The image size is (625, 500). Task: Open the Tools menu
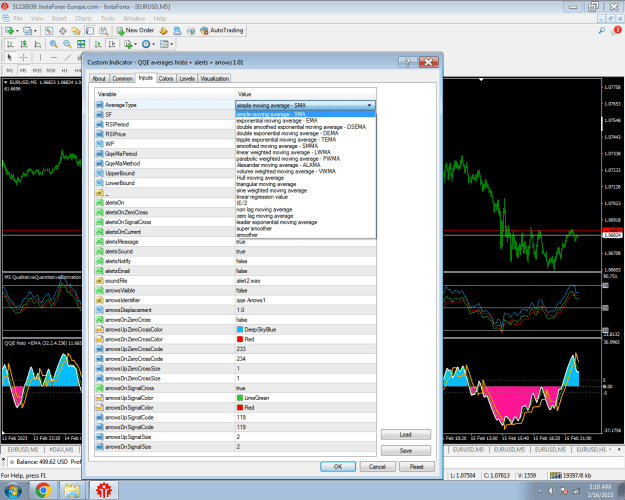point(108,18)
